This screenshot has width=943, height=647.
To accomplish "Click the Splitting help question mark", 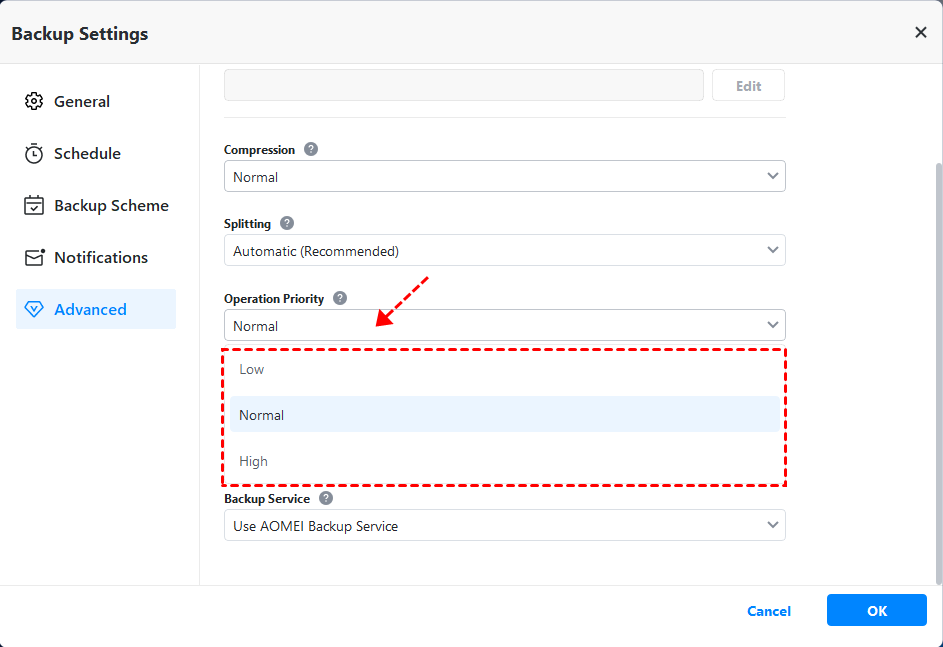I will point(287,223).
